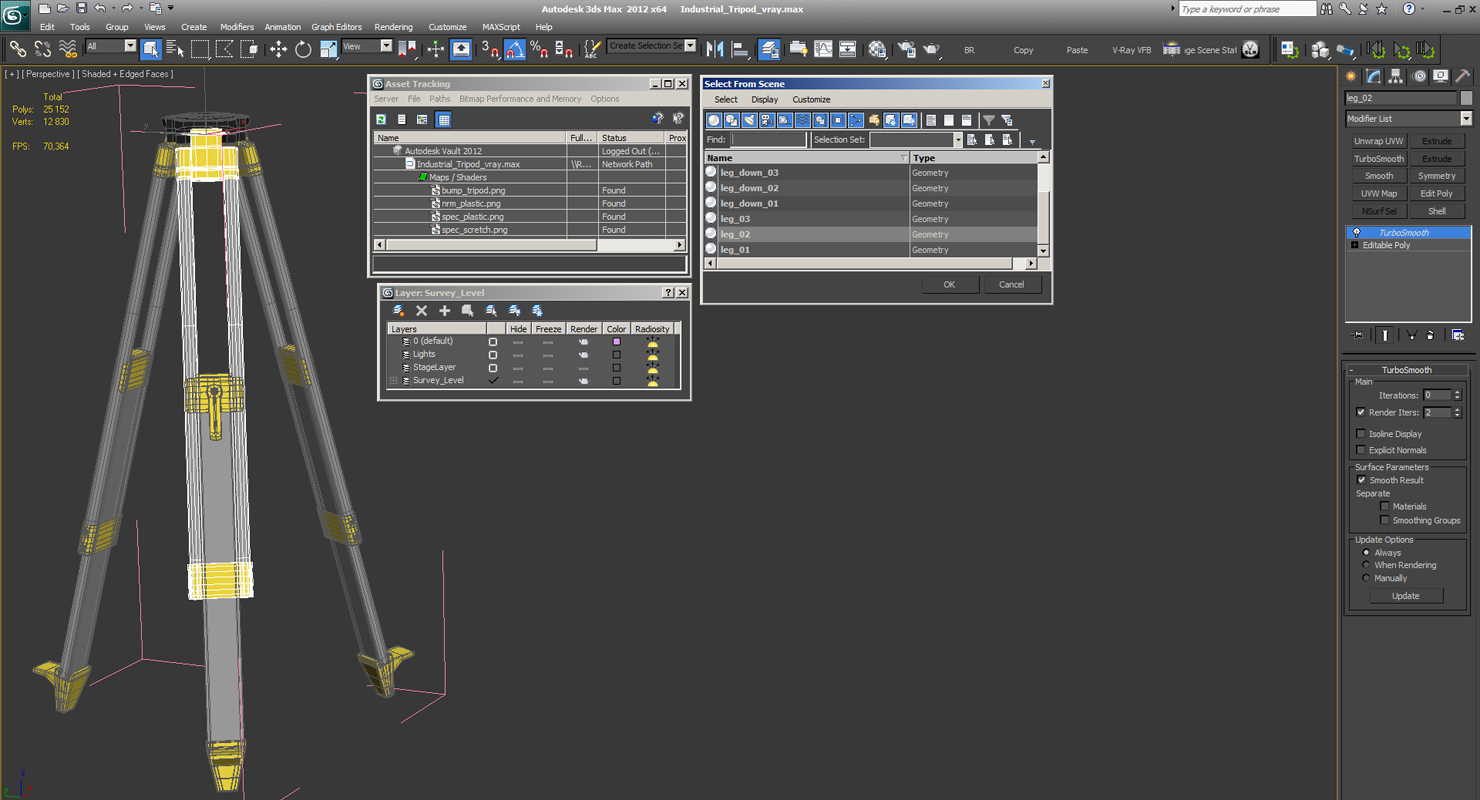
Task: Choose the Select and Rotate tool
Action: tap(303, 48)
